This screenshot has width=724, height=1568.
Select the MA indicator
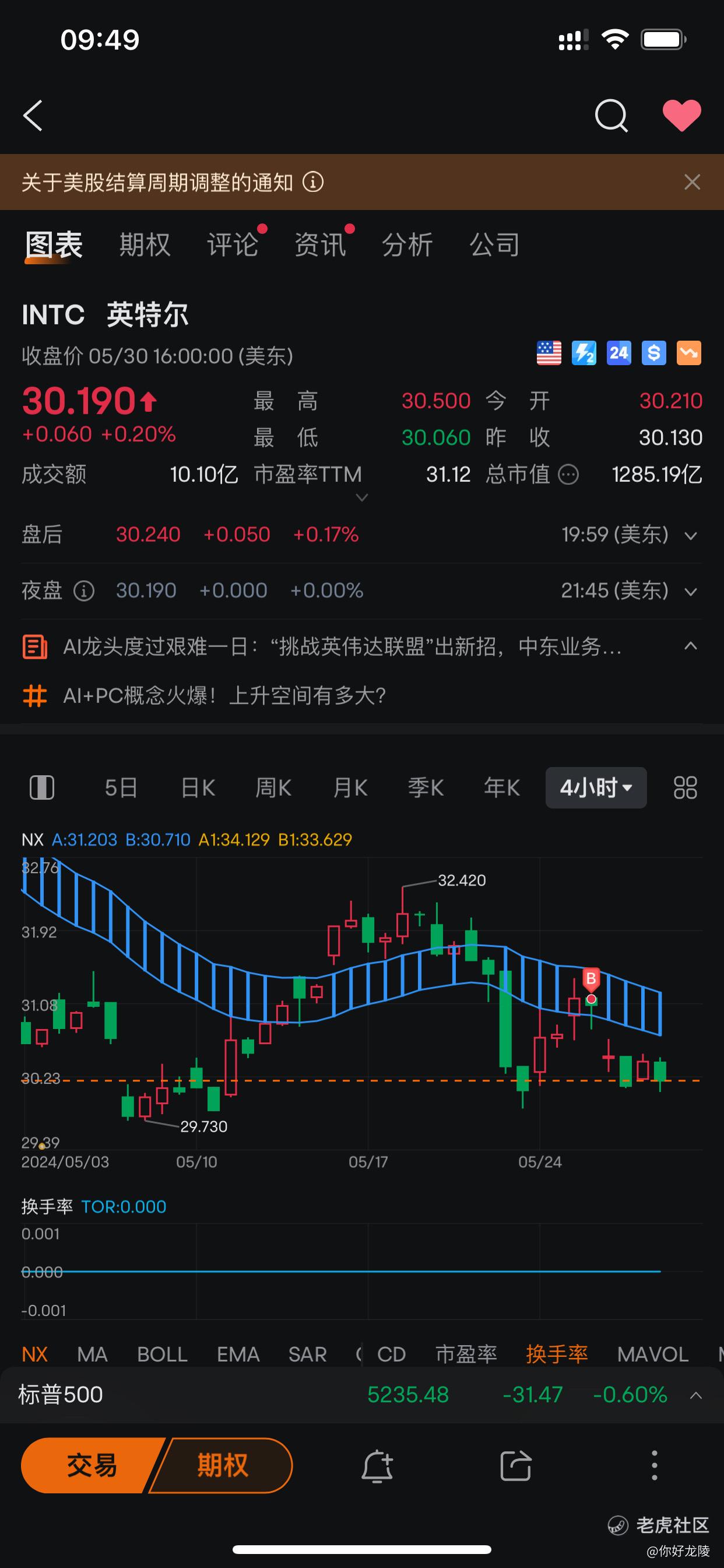[x=93, y=1354]
